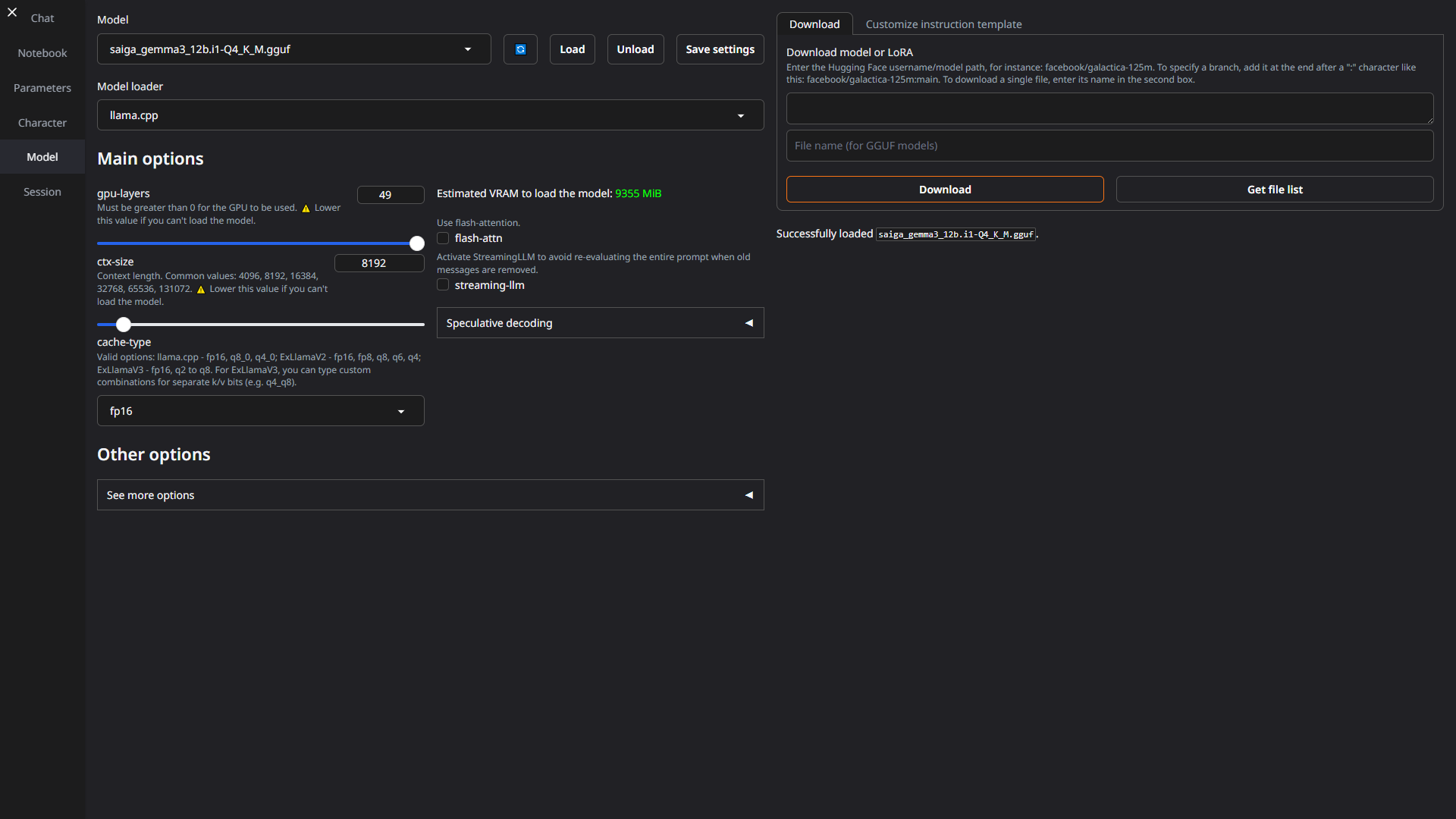This screenshot has width=1456, height=819.
Task: Click the gpu-layers slider handle
Action: 417,243
